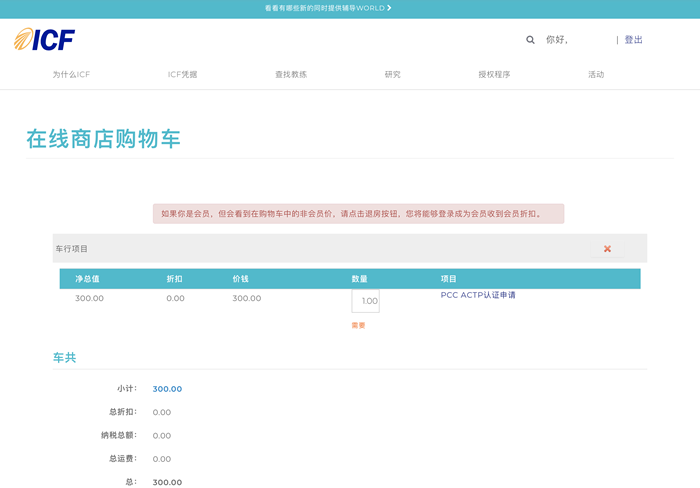This screenshot has width=700, height=488.
Task: Expand the 授权程序 navigation item
Action: pos(494,75)
